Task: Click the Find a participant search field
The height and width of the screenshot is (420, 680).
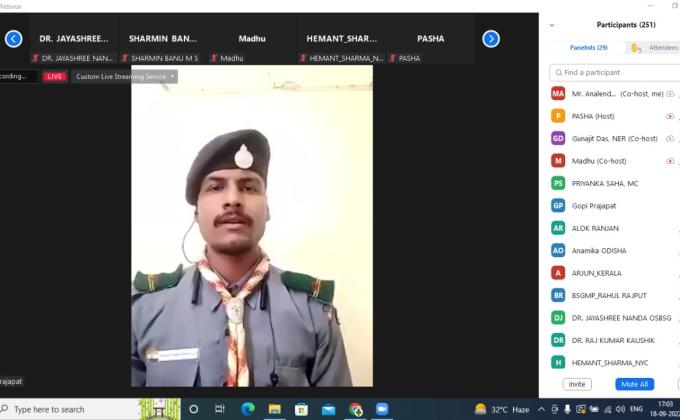Action: (615, 73)
